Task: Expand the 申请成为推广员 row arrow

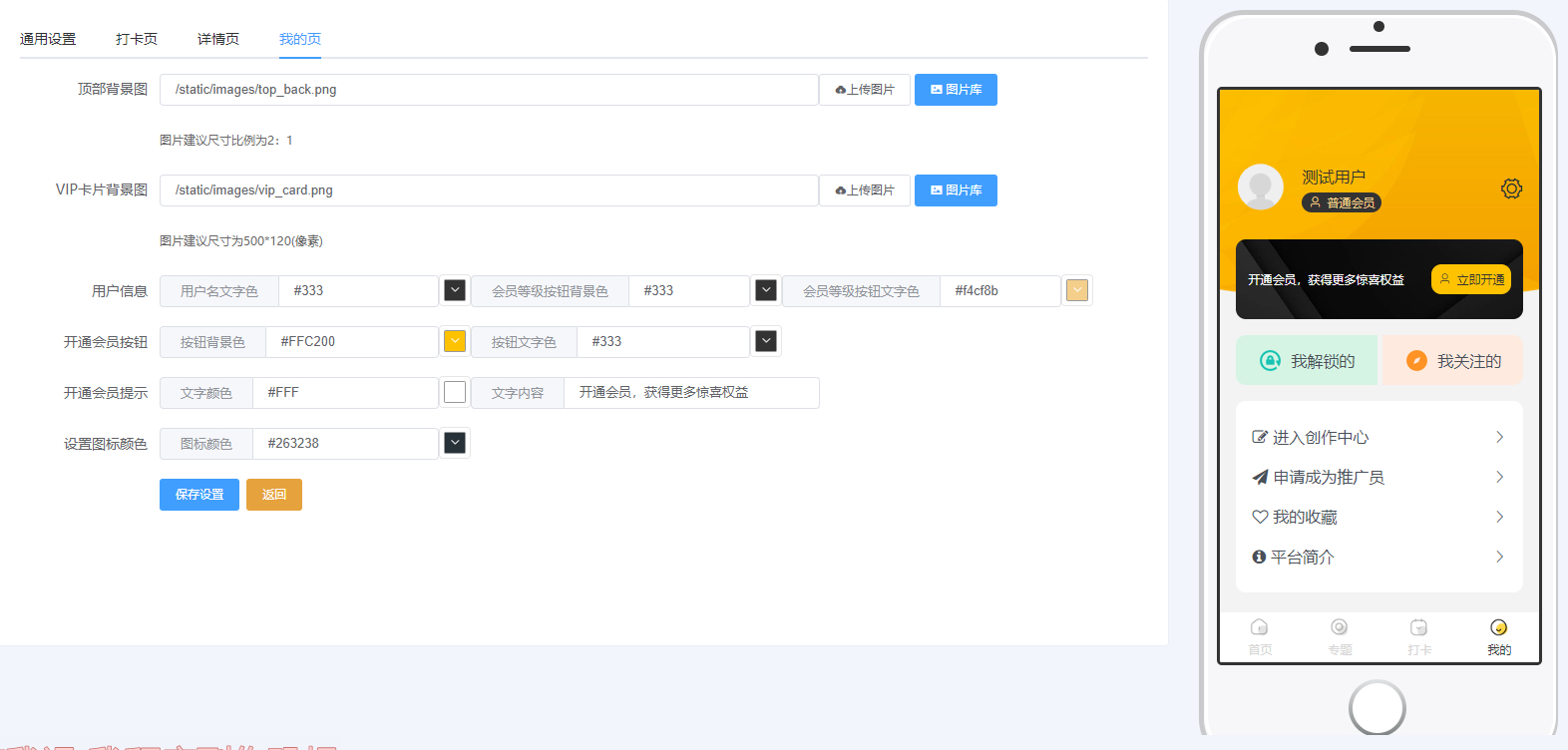Action: tap(1499, 478)
